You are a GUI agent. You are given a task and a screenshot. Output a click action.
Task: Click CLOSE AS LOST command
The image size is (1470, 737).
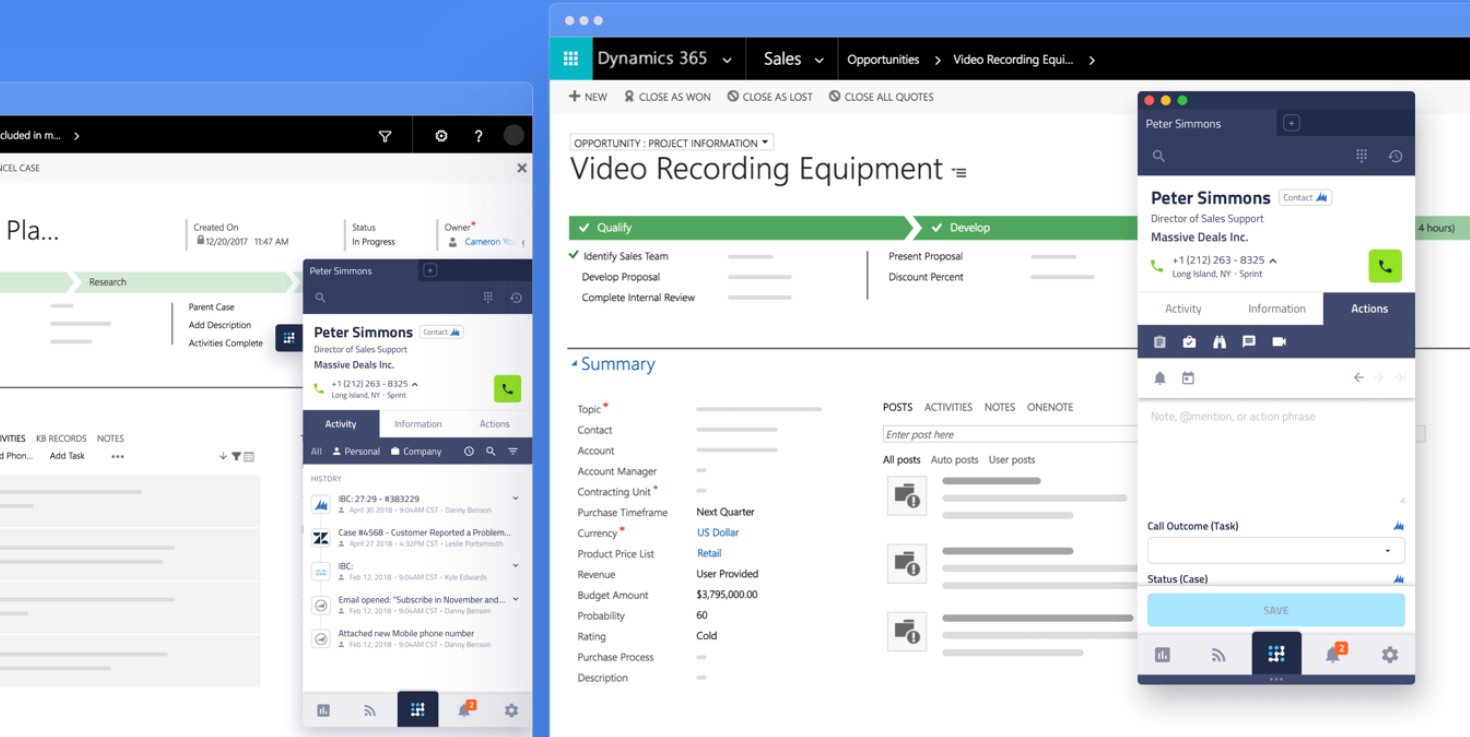[770, 97]
